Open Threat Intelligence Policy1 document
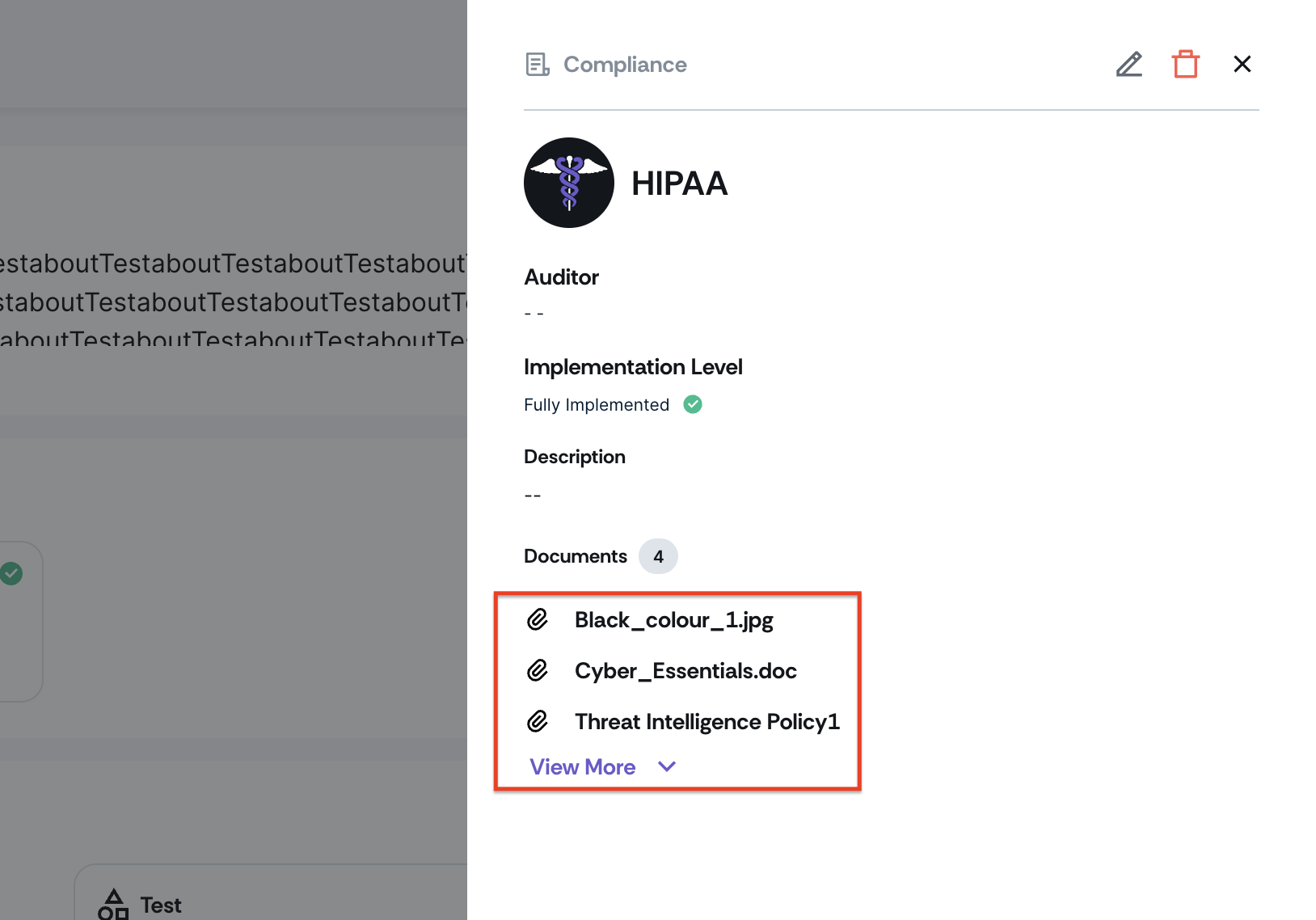This screenshot has width=1316, height=920. point(707,721)
